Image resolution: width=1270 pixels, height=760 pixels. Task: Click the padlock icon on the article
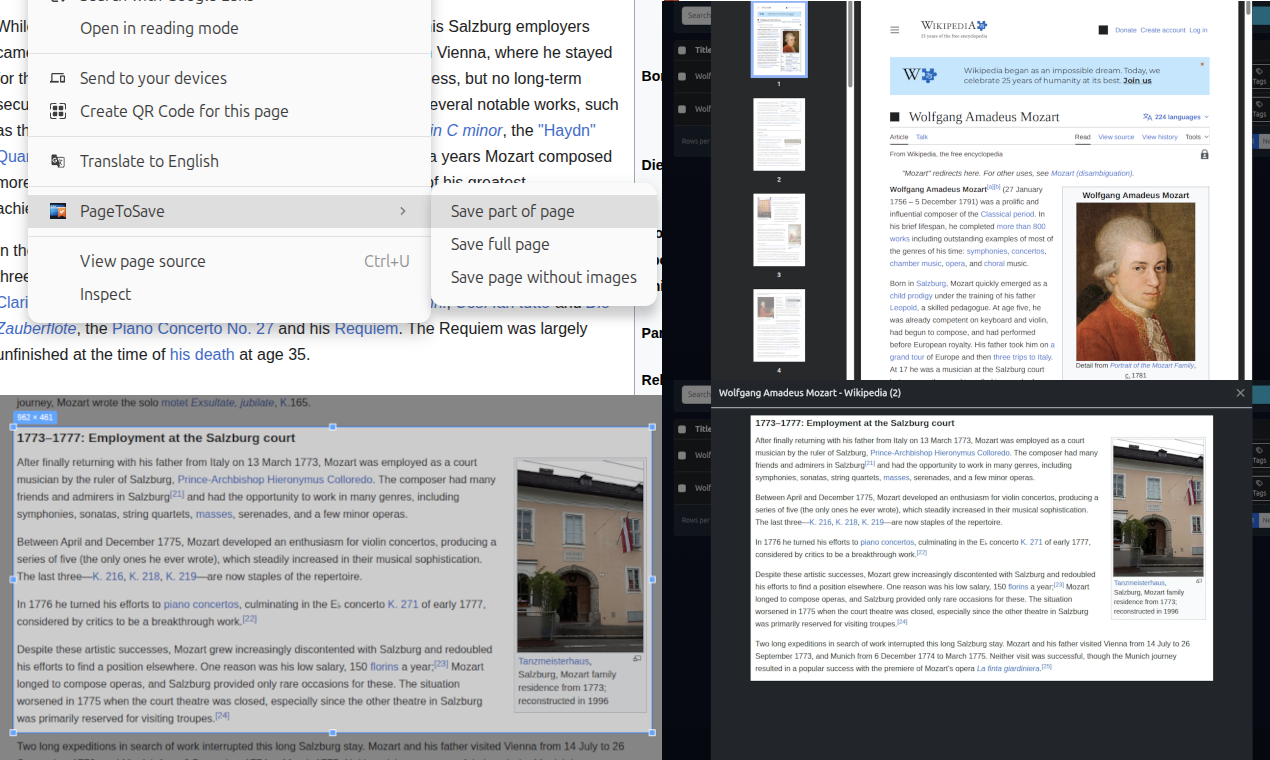[x=1204, y=155]
